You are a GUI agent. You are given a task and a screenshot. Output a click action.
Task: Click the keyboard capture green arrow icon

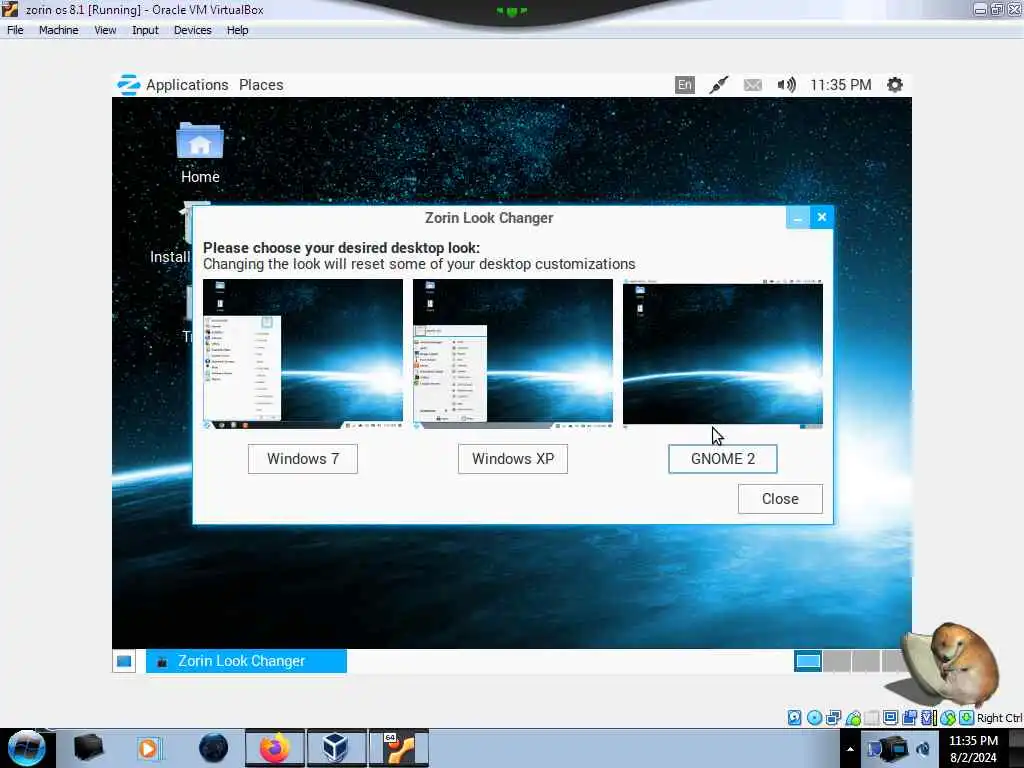pyautogui.click(x=967, y=718)
